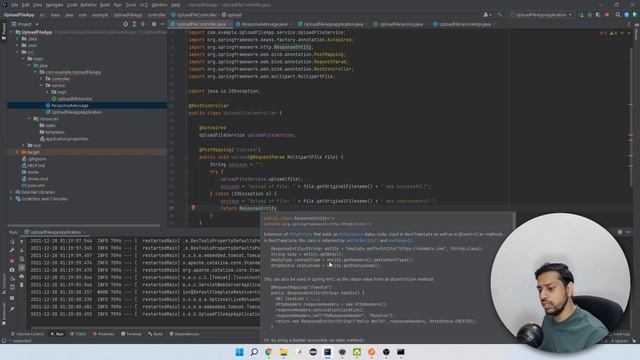Click UploadFileController breadcrumb
640x360 pixels.
tap(194, 15)
